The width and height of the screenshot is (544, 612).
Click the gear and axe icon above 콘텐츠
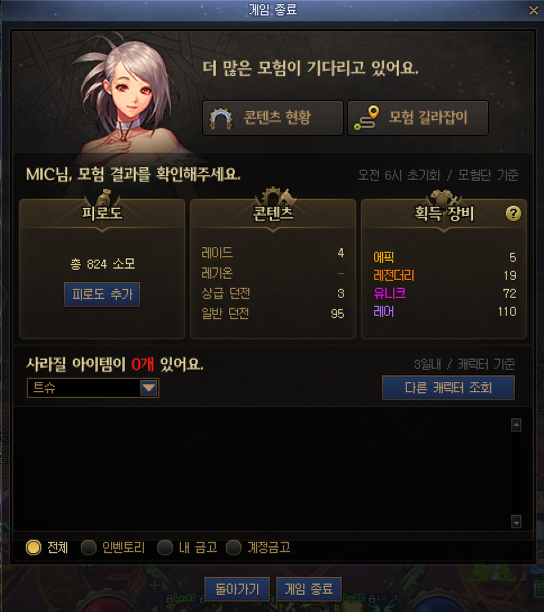pyautogui.click(x=275, y=196)
